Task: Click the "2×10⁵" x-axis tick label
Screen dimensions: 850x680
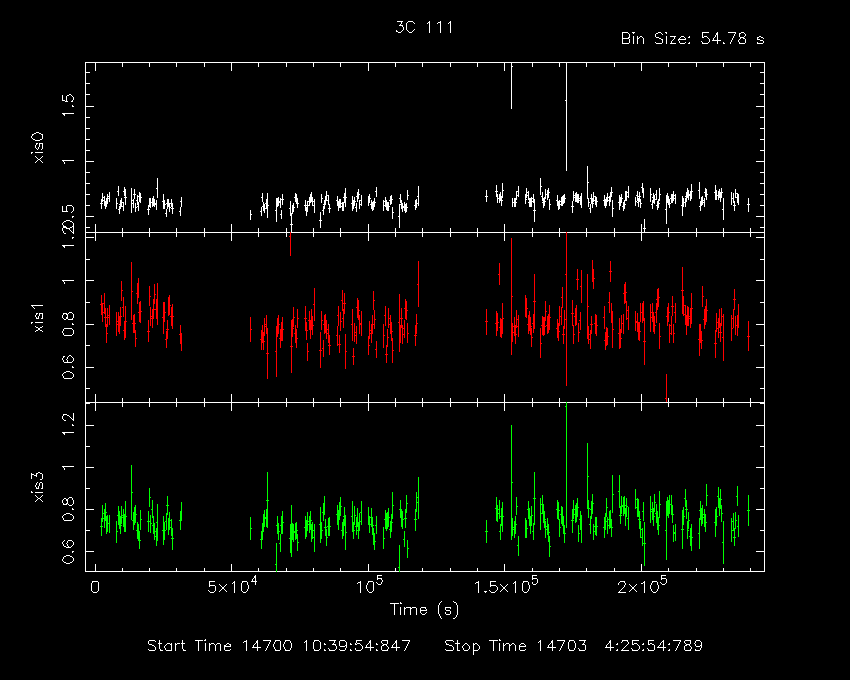Action: (x=642, y=586)
